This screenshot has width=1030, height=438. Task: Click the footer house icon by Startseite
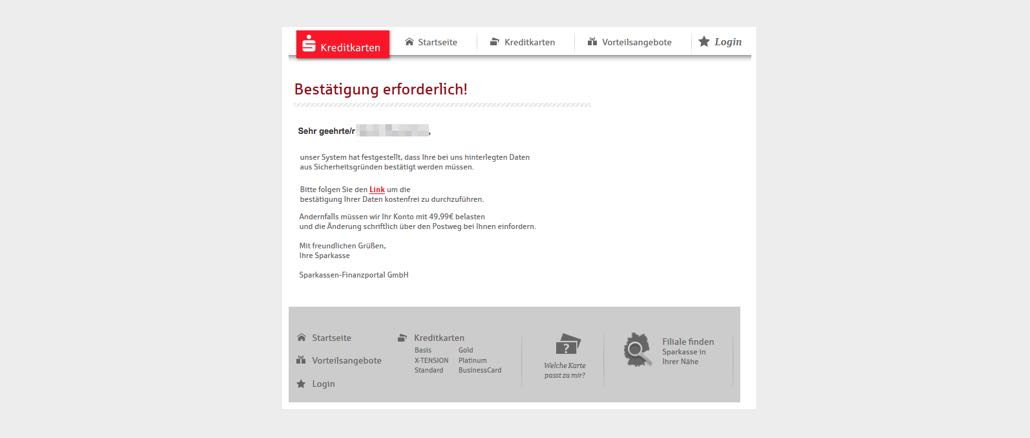[x=302, y=338]
